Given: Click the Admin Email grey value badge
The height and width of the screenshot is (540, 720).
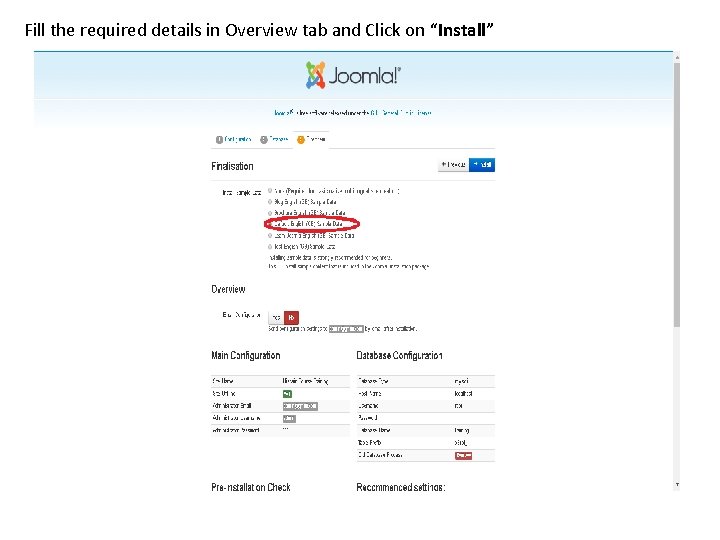Looking at the screenshot, I should pyautogui.click(x=300, y=406).
